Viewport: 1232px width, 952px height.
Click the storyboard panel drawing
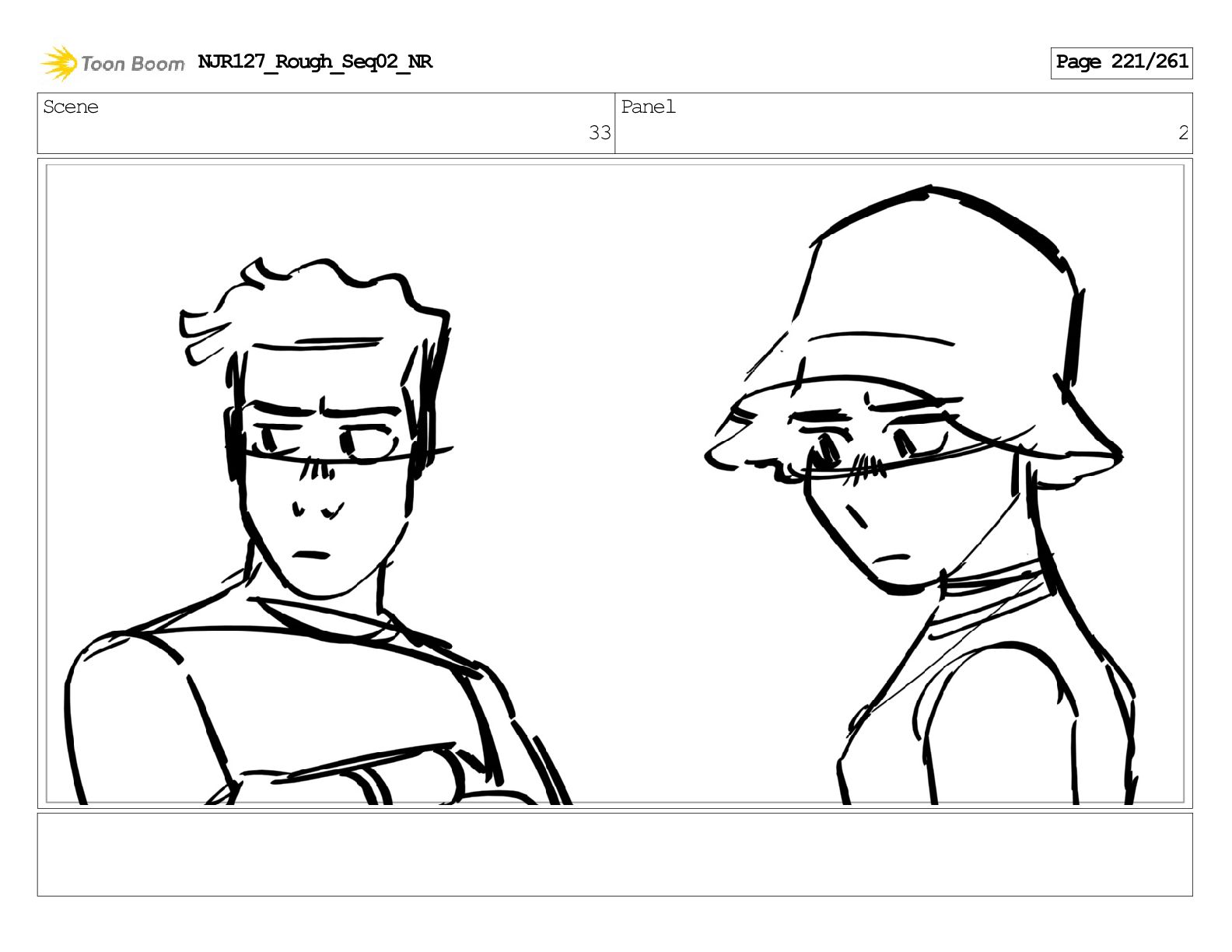(x=615, y=484)
